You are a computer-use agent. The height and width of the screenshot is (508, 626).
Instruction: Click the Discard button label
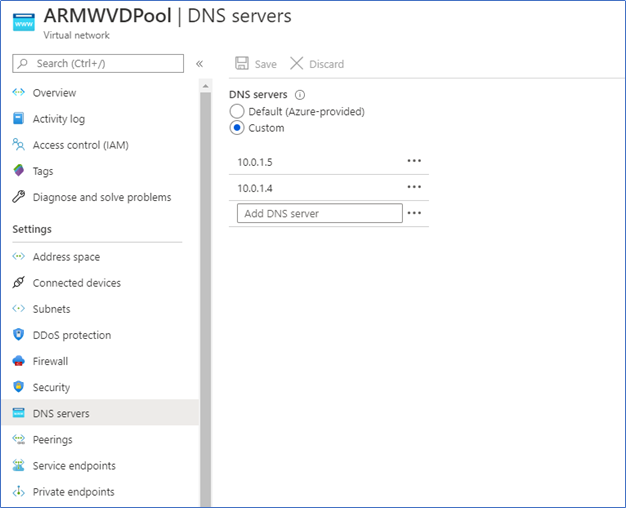(326, 64)
